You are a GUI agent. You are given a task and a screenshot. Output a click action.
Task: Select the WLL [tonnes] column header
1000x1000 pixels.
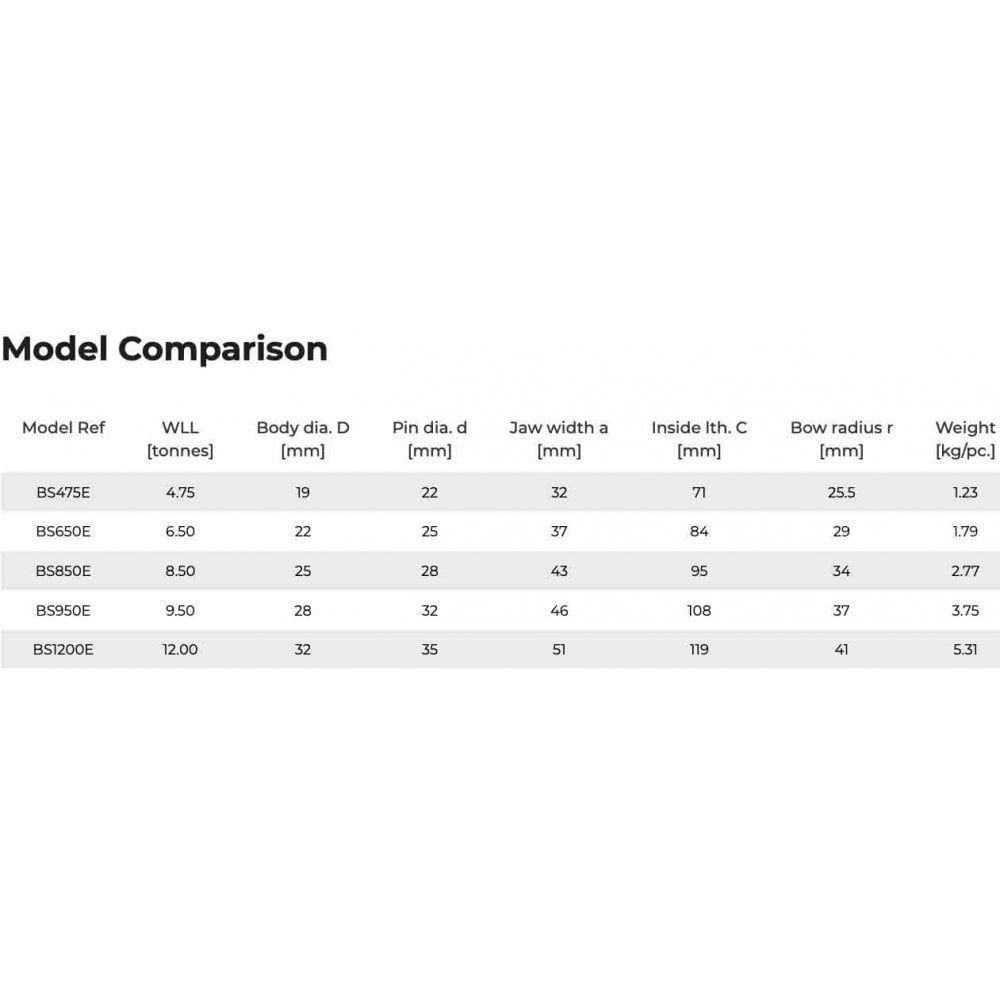point(180,439)
